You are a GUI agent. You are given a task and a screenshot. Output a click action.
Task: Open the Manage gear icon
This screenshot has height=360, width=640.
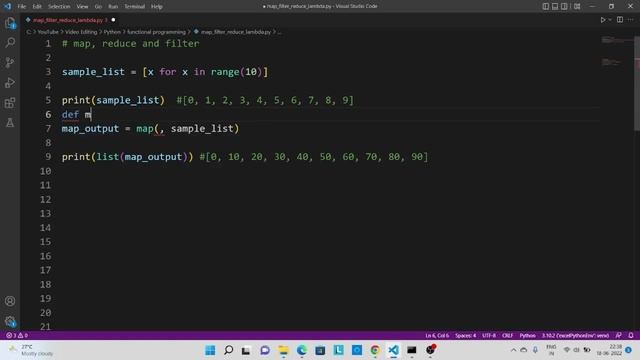click(10, 321)
